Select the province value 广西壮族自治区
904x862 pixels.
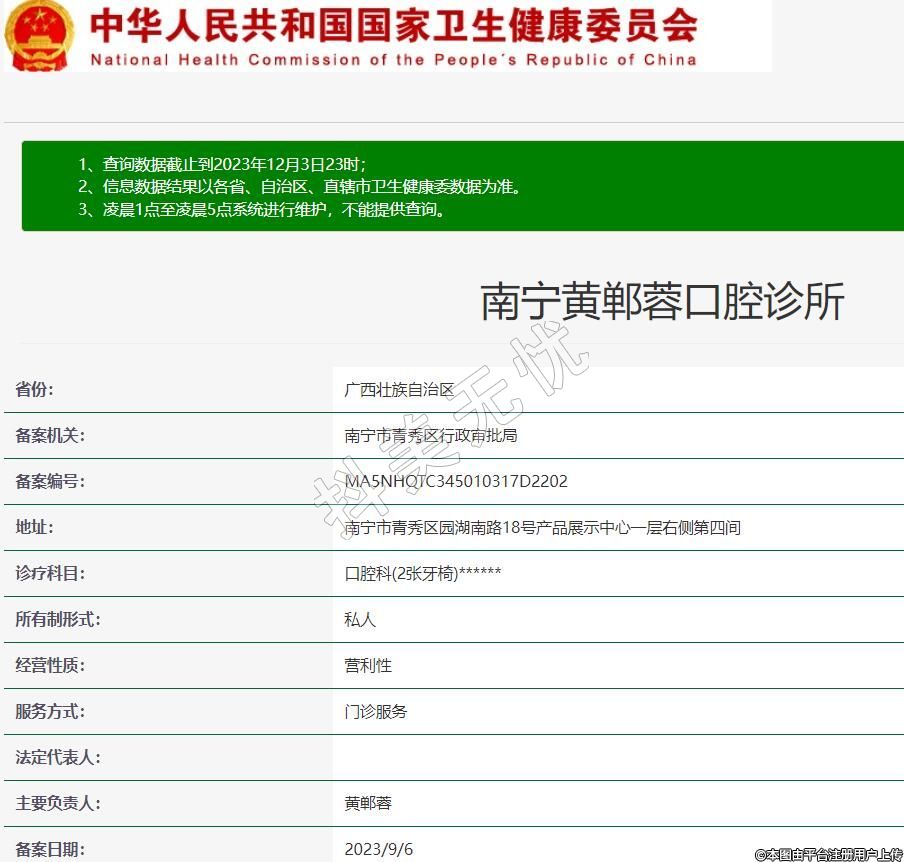[x=399, y=390]
